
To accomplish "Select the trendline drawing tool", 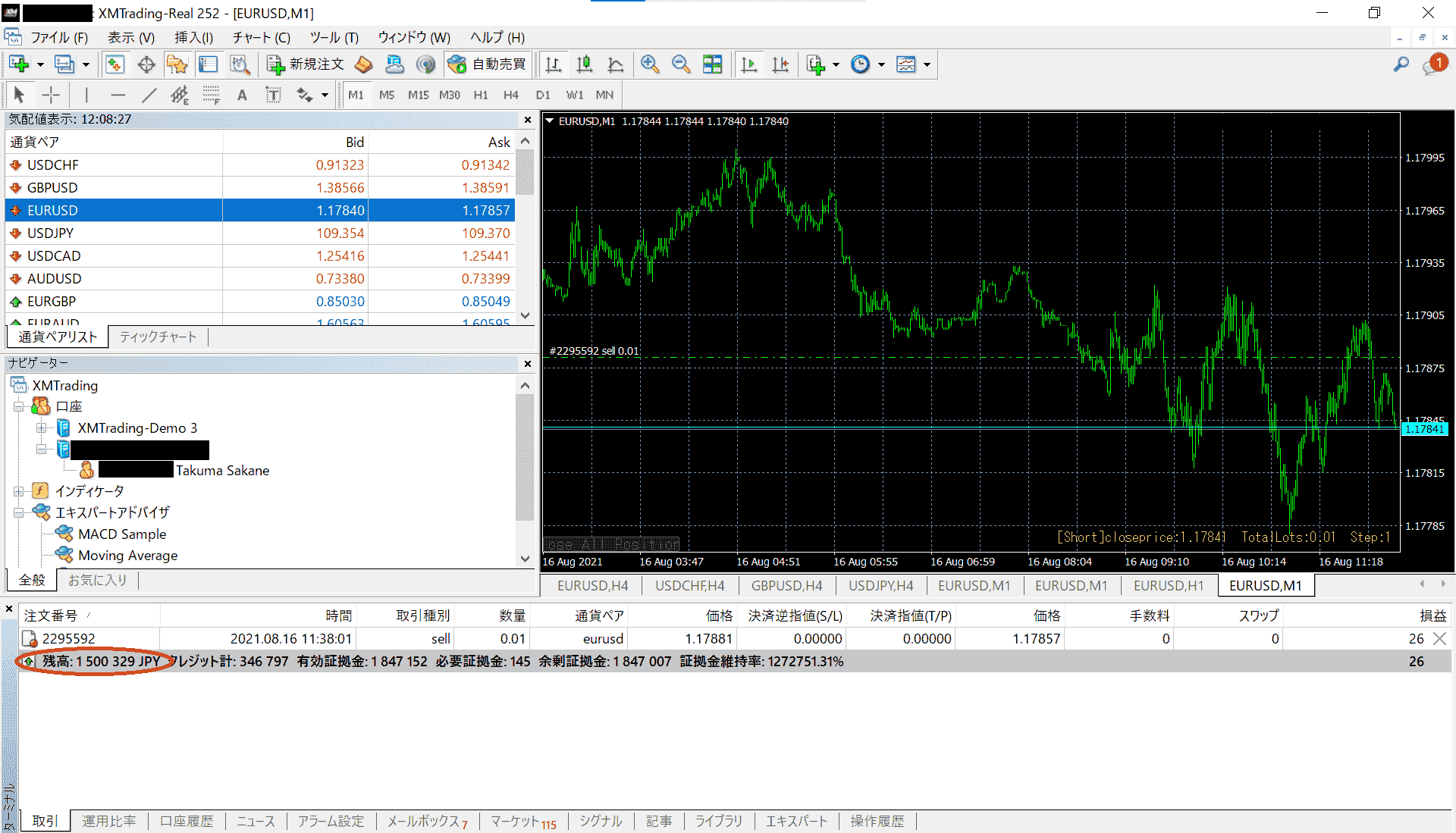I will pyautogui.click(x=149, y=95).
